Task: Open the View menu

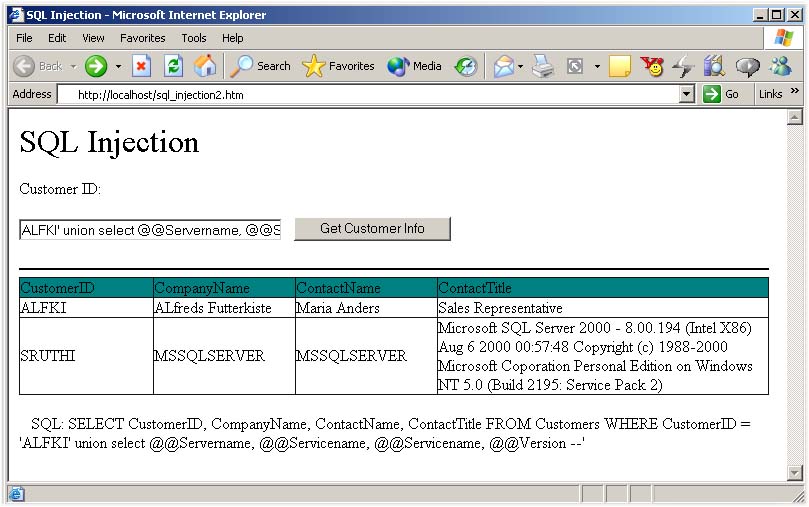Action: (x=93, y=38)
